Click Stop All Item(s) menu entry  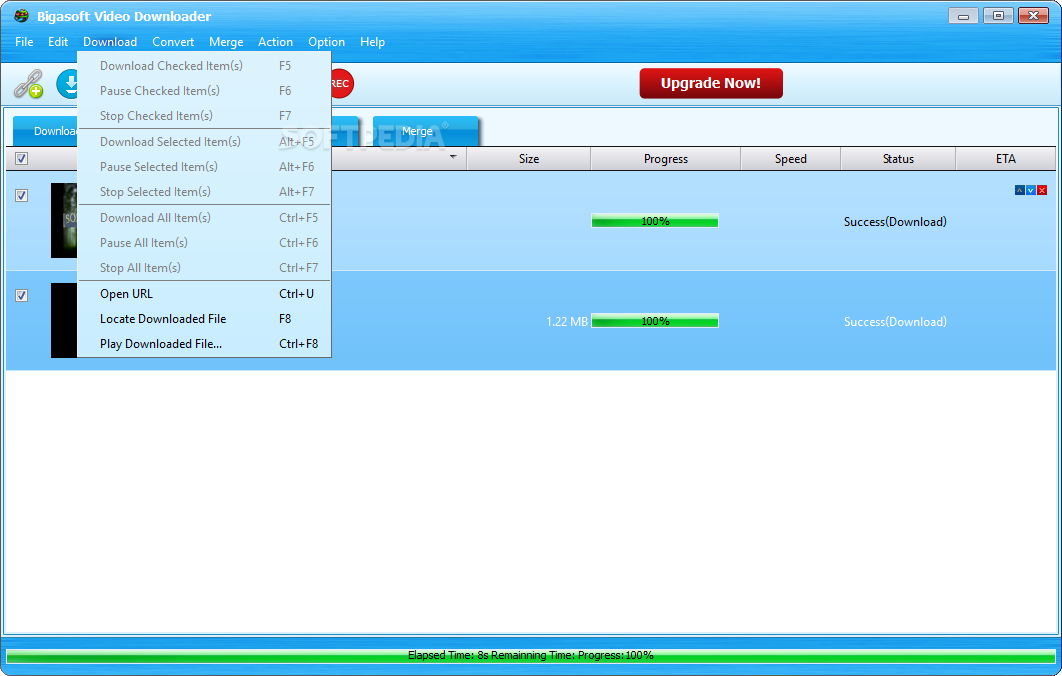point(205,268)
